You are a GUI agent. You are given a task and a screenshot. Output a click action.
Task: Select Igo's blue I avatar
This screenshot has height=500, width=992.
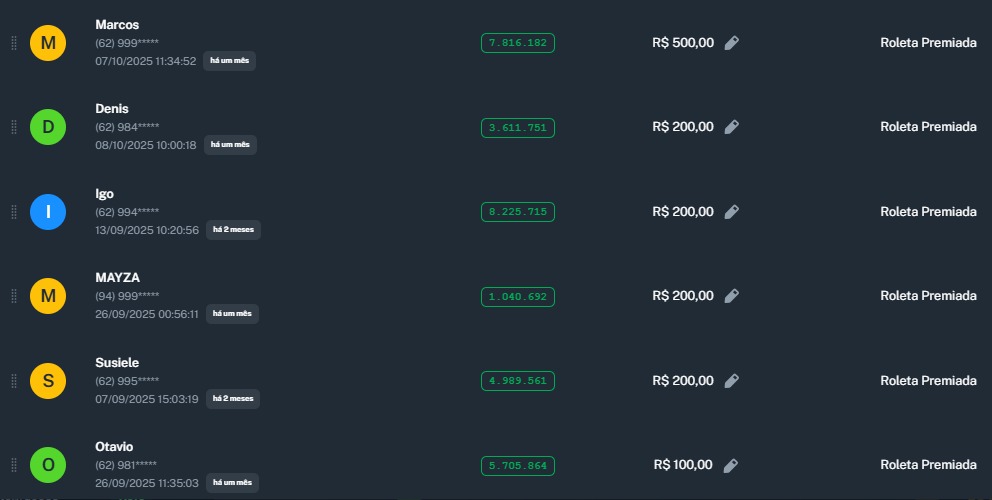pyautogui.click(x=48, y=212)
